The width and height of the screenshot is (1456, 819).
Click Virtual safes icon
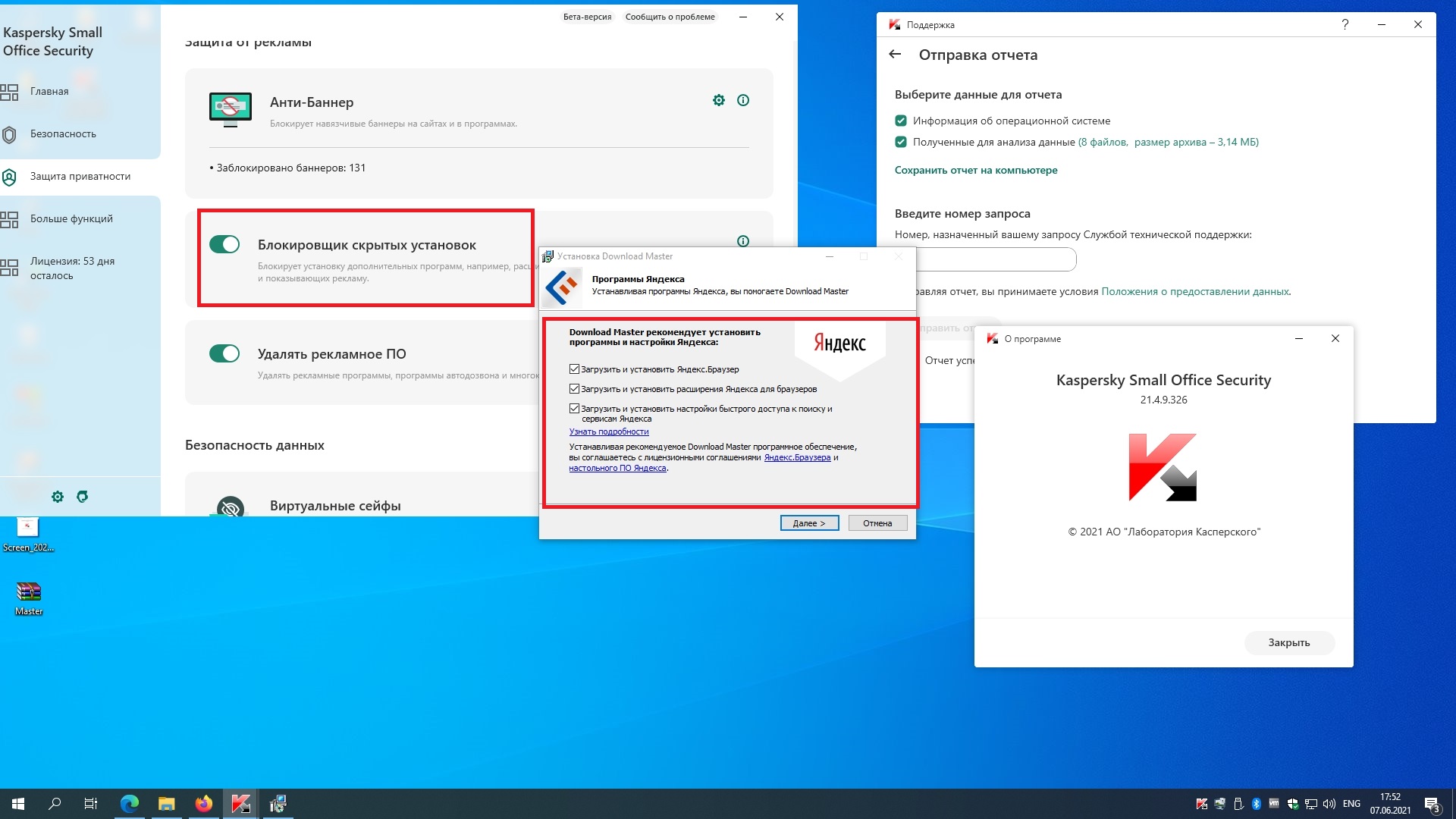[x=231, y=507]
